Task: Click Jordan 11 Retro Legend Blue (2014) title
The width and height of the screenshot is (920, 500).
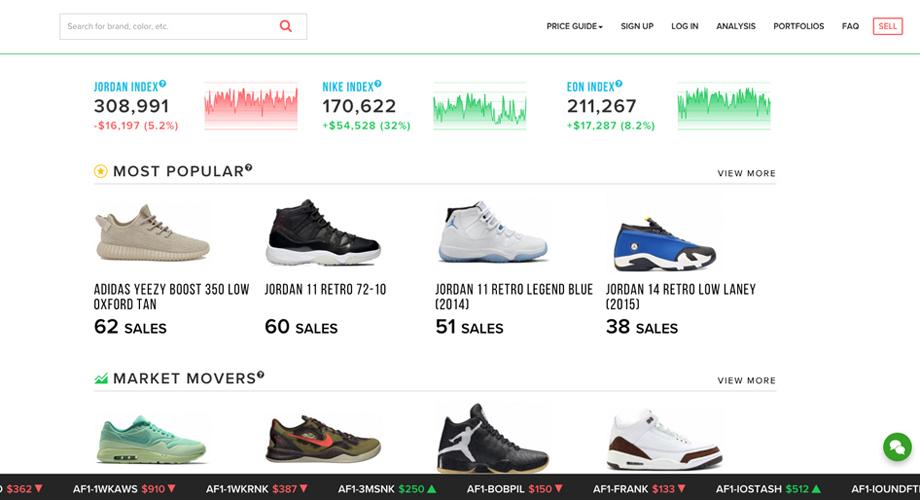Action: tap(514, 297)
